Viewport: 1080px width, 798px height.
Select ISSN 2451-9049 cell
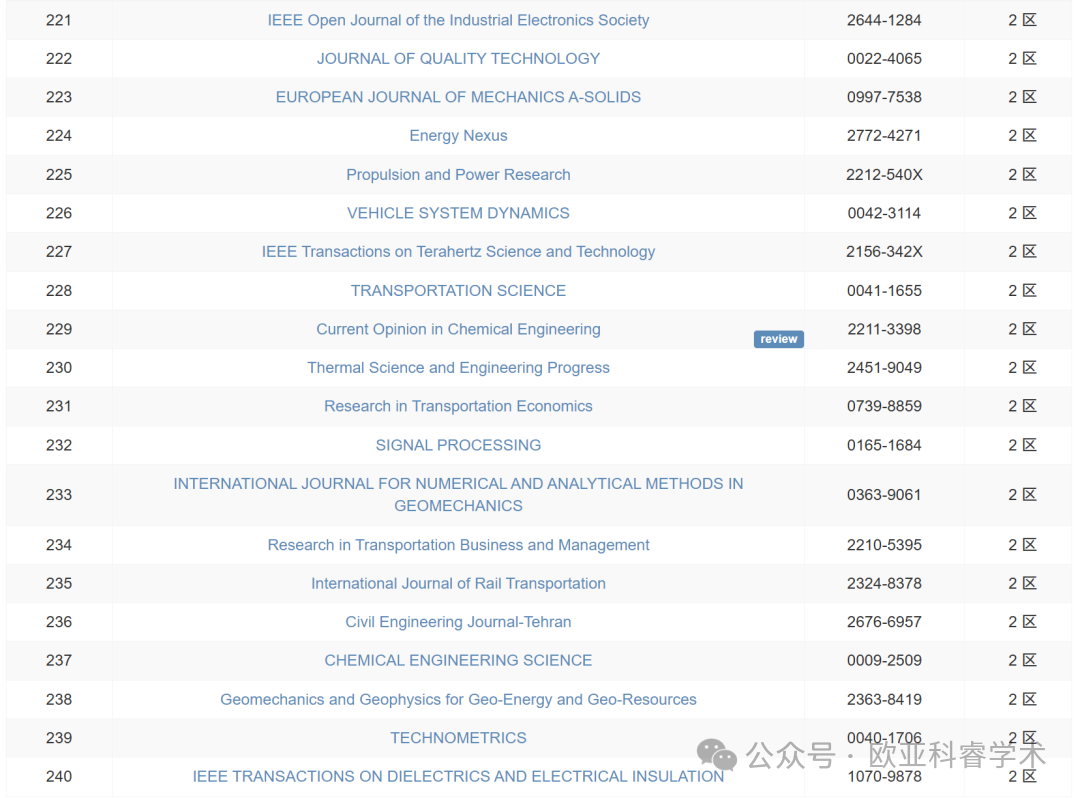click(884, 368)
